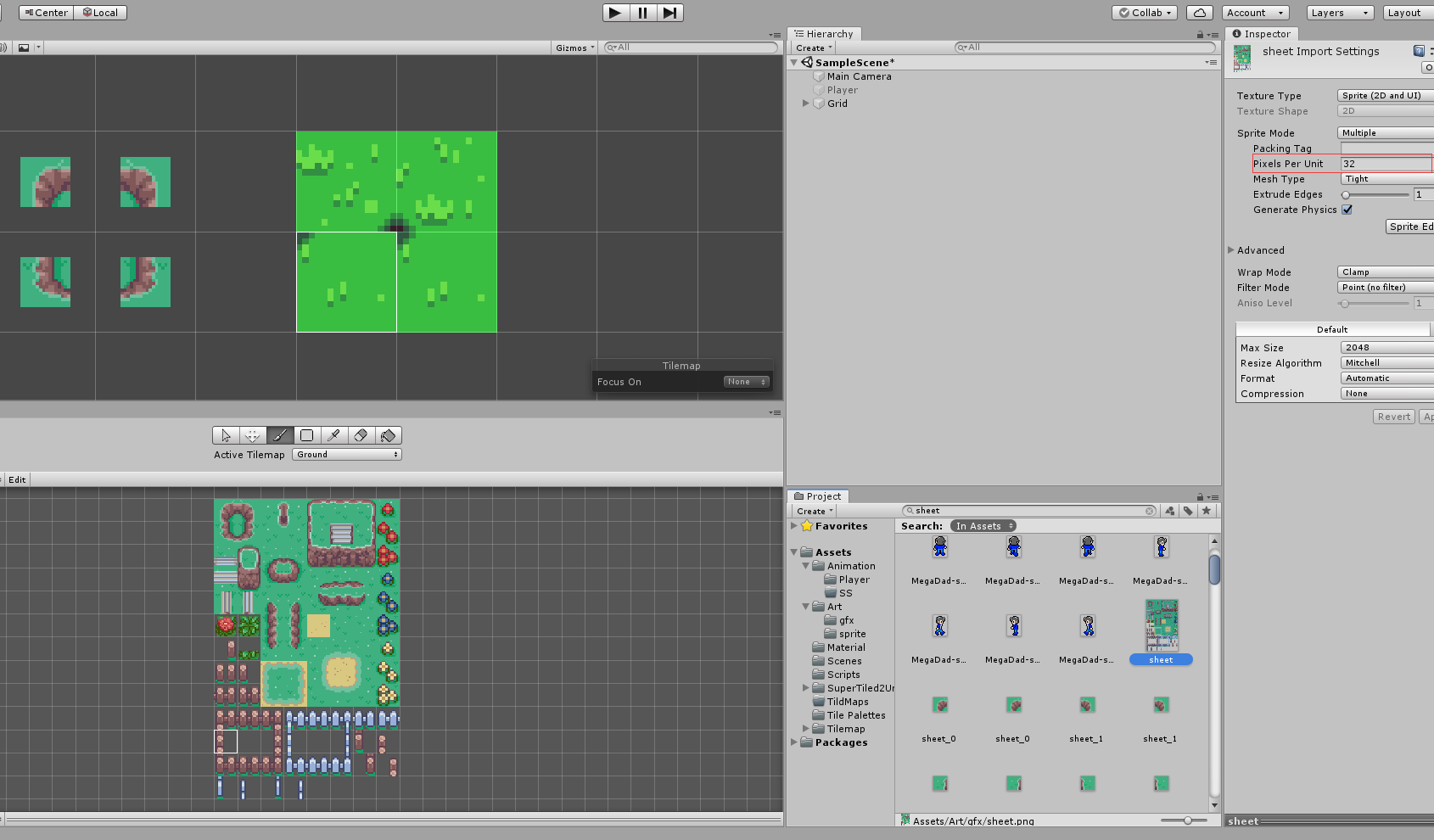The width and height of the screenshot is (1434, 840).
Task: Click the cloud services icon in the toolbar
Action: click(1199, 12)
